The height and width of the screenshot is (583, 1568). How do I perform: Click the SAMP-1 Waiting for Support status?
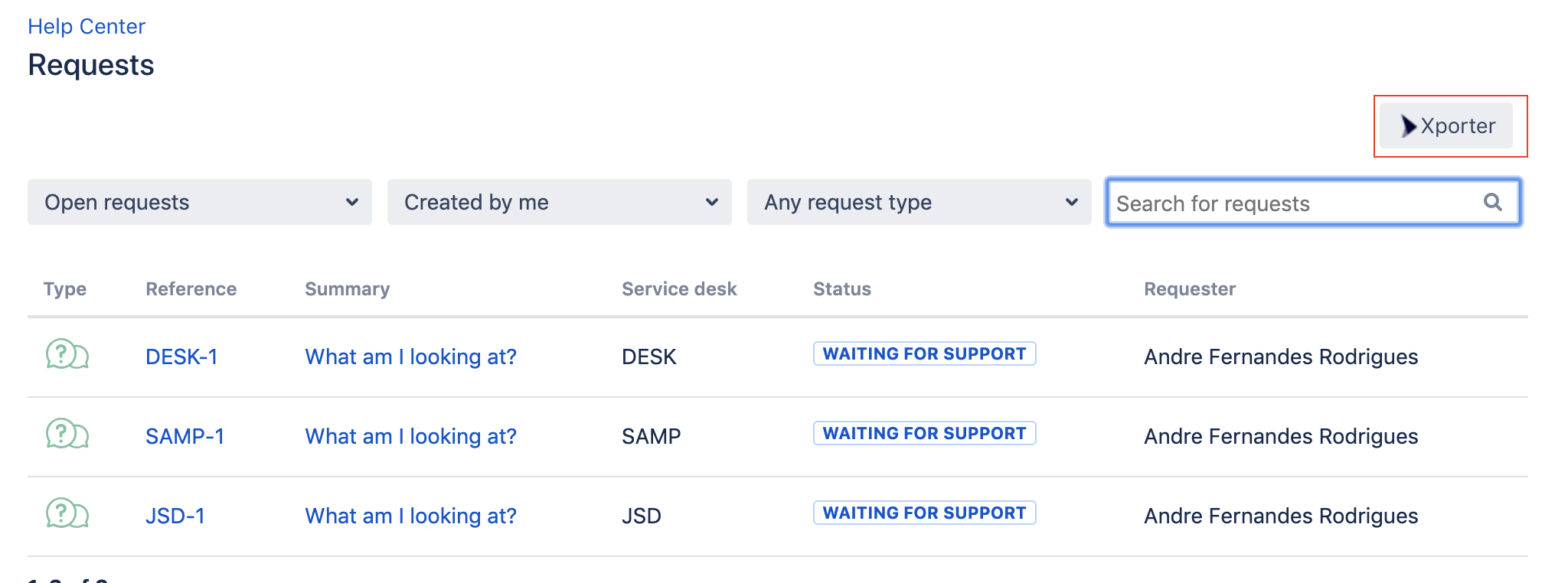pos(924,433)
